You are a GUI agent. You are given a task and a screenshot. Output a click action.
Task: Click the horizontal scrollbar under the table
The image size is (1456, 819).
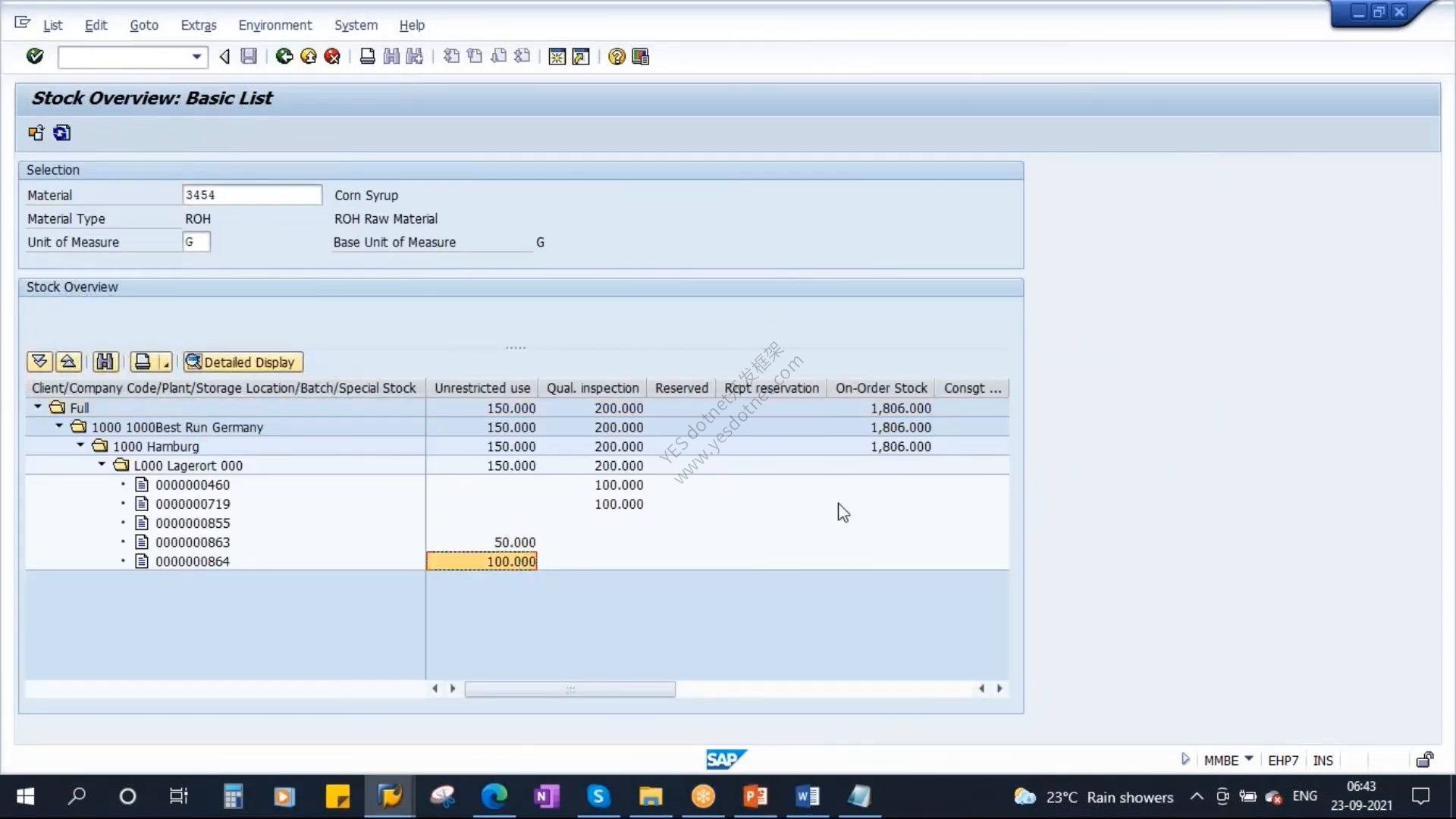click(570, 689)
